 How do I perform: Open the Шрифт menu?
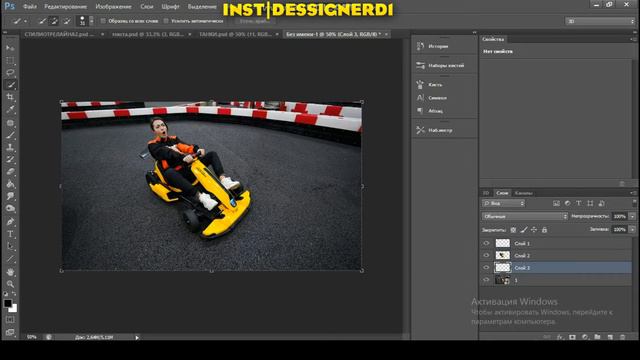(x=170, y=7)
